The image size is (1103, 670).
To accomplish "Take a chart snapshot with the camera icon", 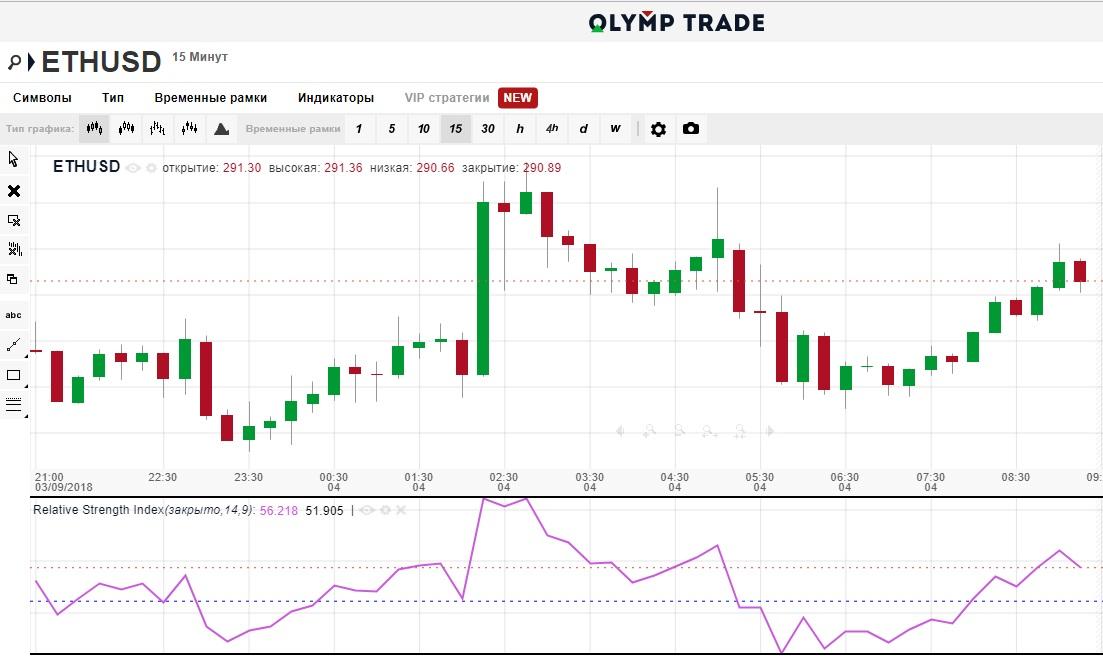I will 691,129.
